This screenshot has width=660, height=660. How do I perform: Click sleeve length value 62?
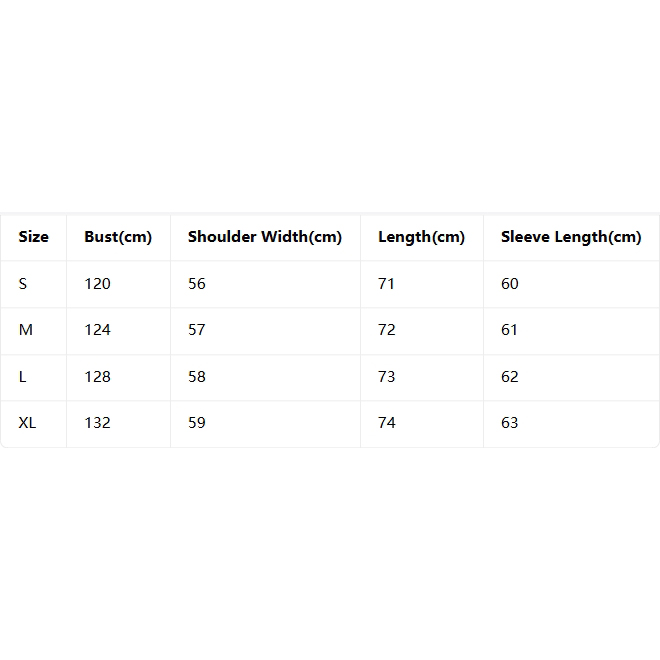point(510,377)
